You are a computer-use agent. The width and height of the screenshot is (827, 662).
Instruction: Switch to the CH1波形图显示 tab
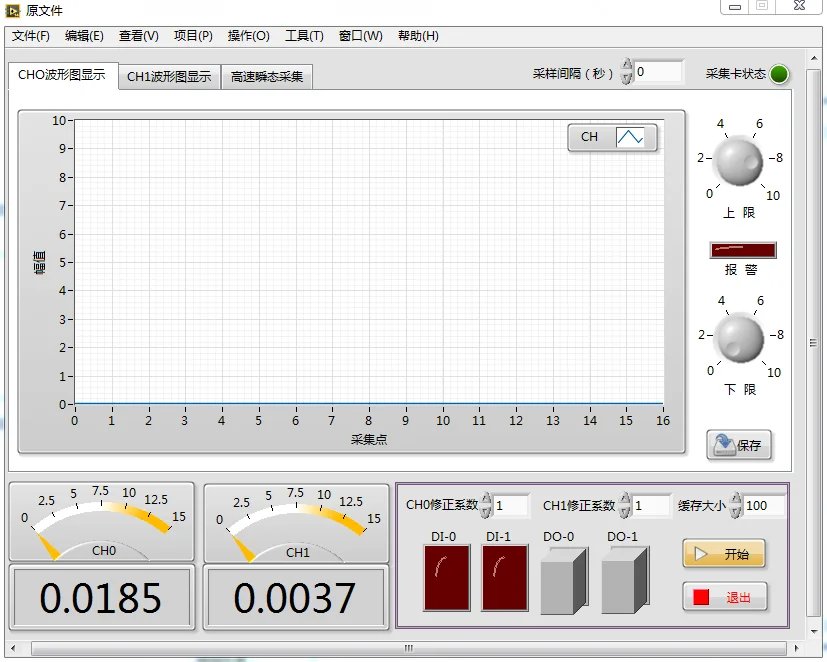click(169, 76)
